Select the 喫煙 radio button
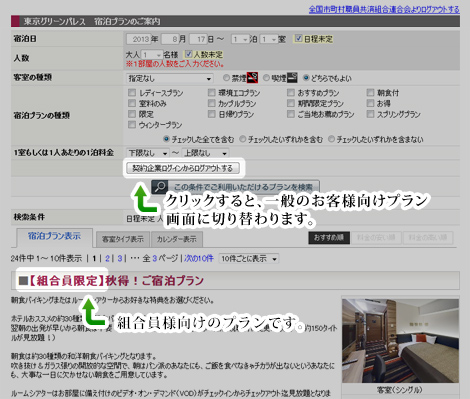This screenshot has height=399, width=470. (266, 78)
